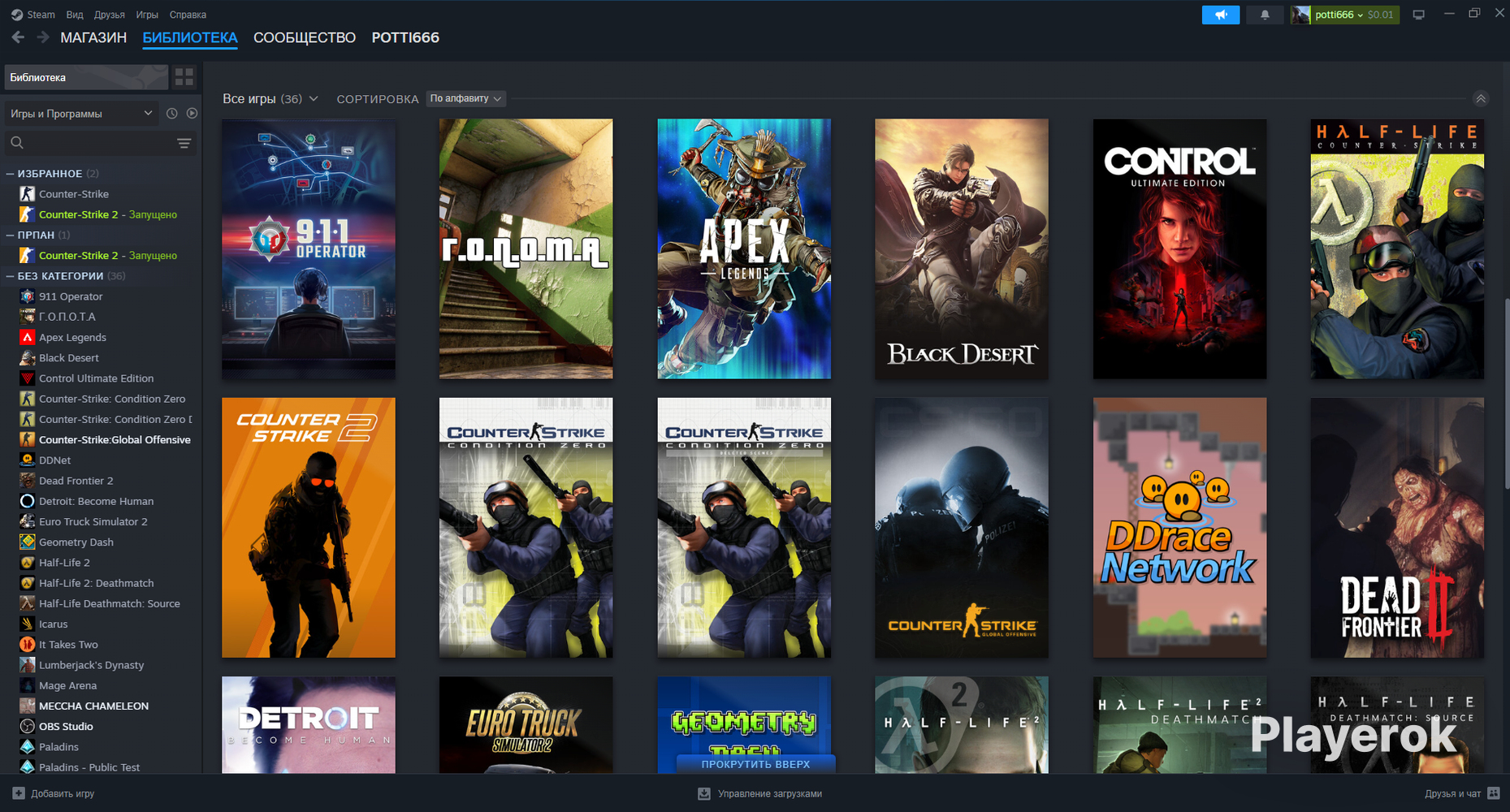Select the Icarus sidebar icon

click(x=27, y=624)
